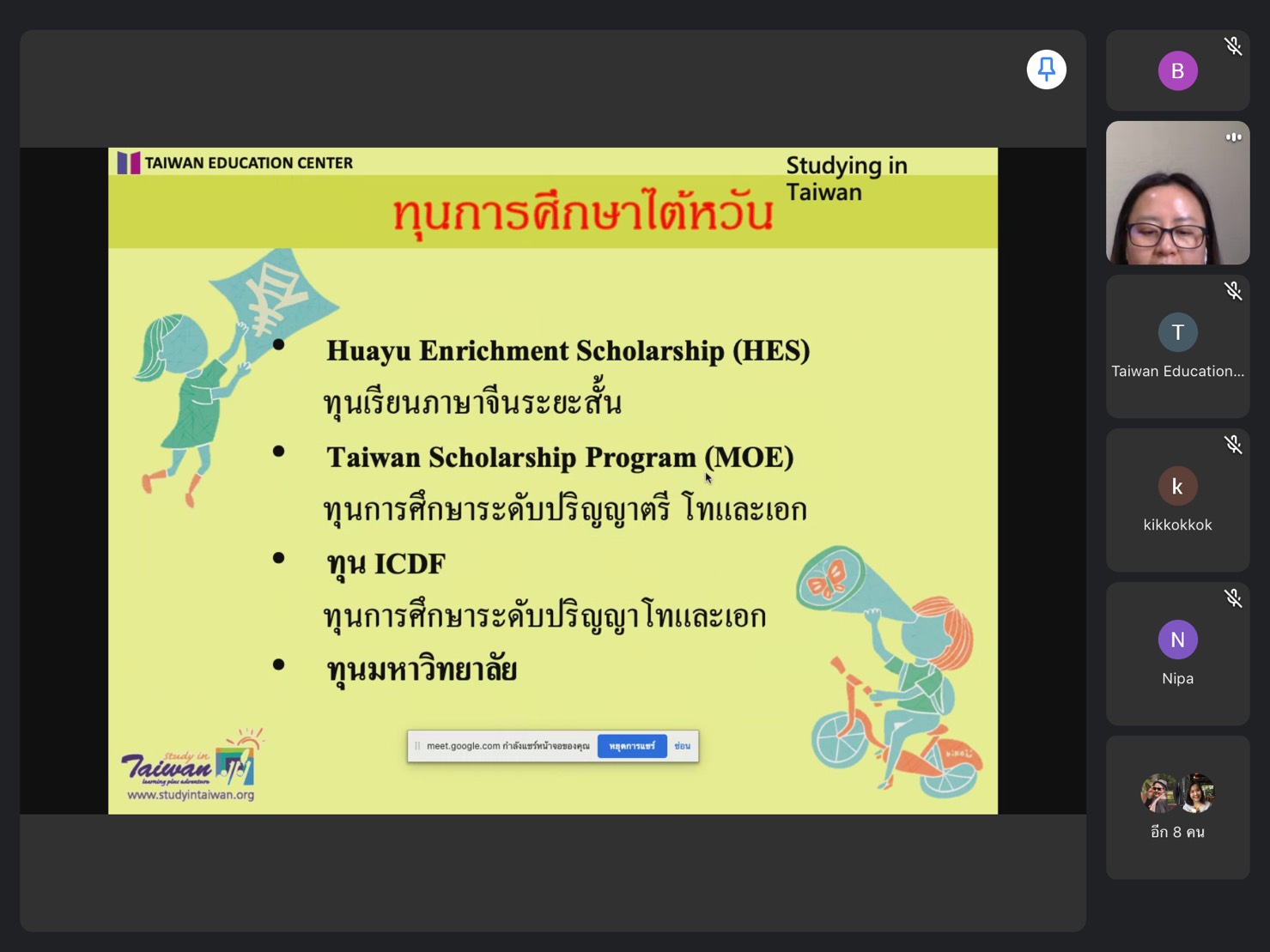Click the muted mic icon on Nipa tile
The image size is (1270, 952).
(1233, 598)
